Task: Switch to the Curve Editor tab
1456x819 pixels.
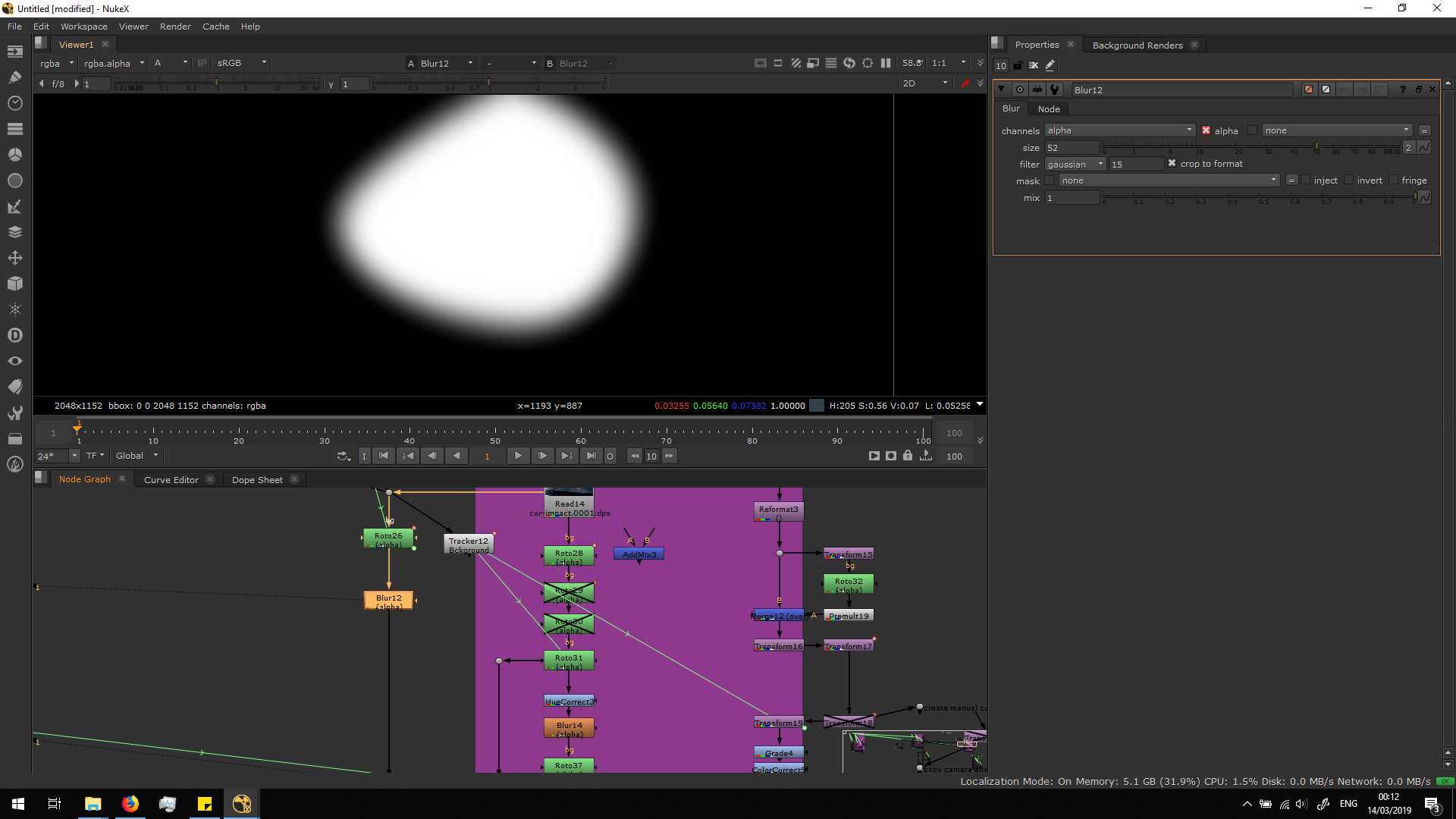Action: point(171,480)
